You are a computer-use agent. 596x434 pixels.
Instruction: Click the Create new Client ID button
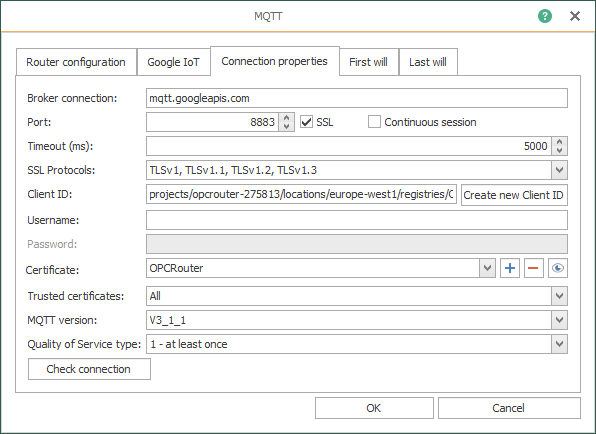pyautogui.click(x=514, y=195)
